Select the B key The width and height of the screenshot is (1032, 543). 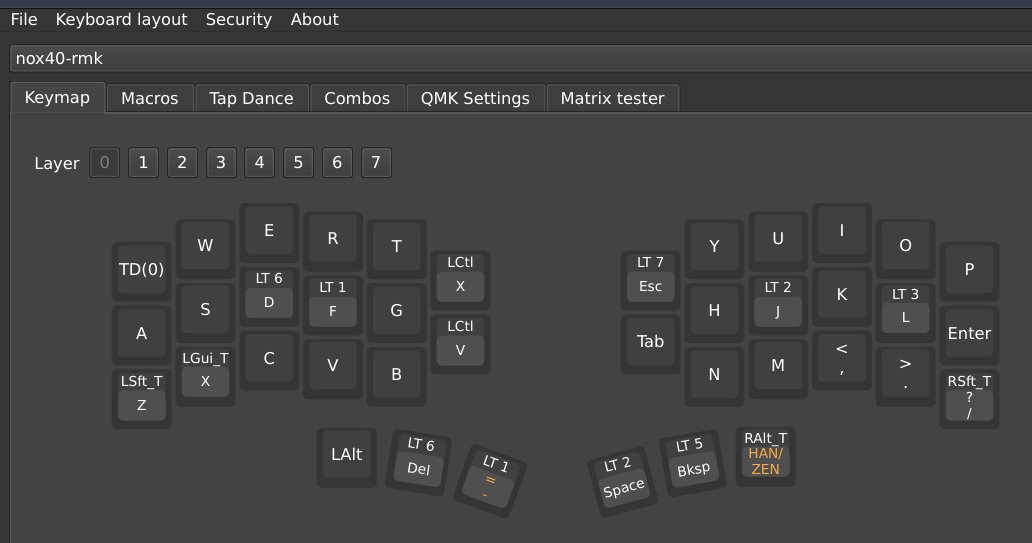[x=397, y=376]
